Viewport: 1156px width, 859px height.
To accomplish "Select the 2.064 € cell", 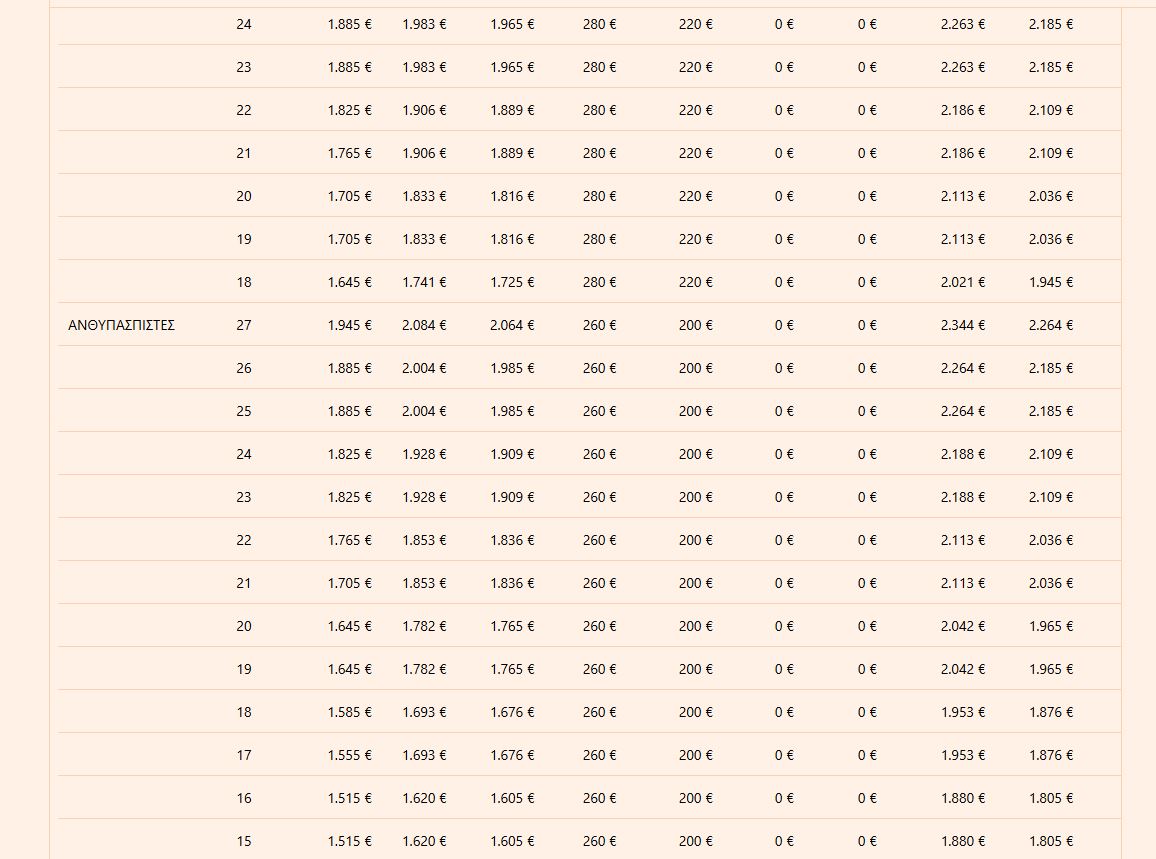I will (512, 325).
